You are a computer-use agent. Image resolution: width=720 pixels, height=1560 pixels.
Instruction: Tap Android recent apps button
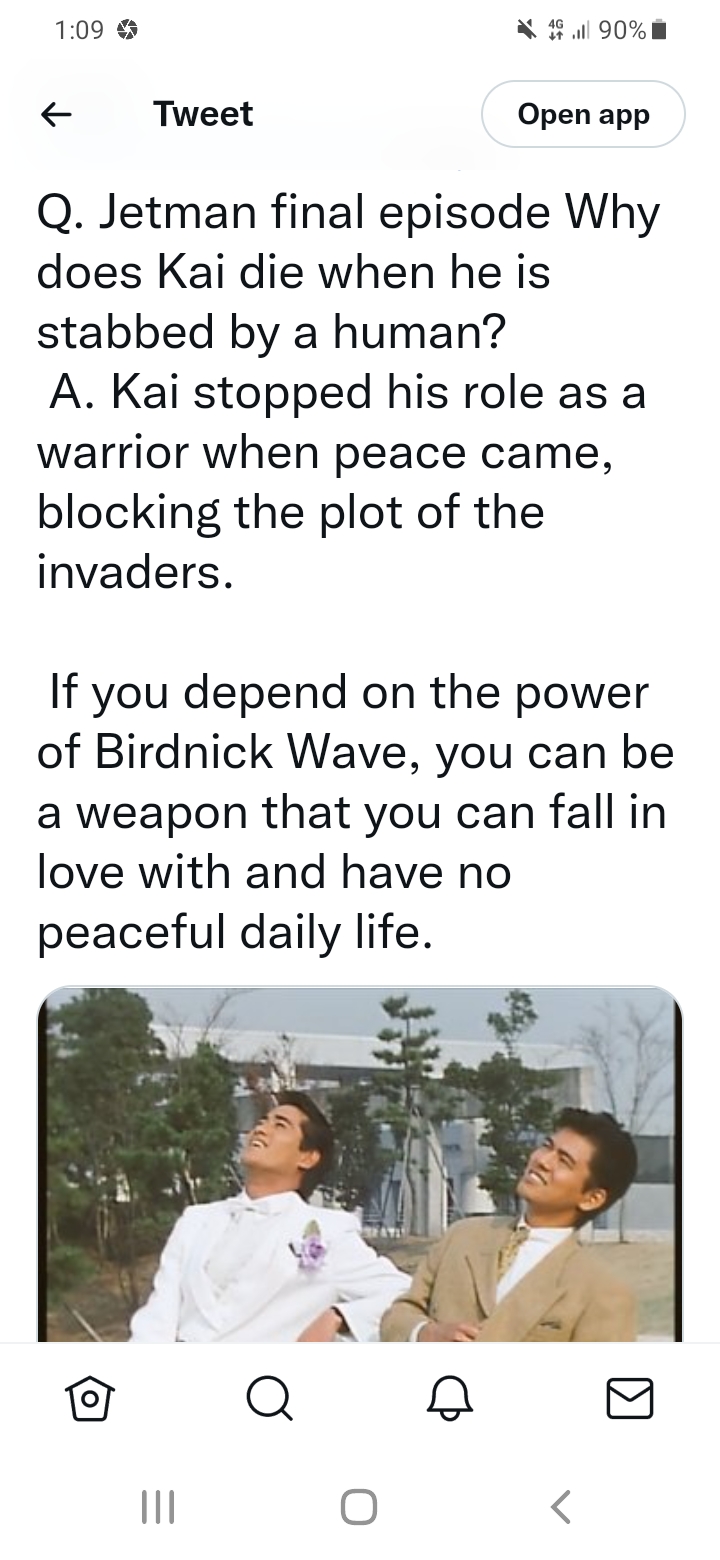(158, 1506)
